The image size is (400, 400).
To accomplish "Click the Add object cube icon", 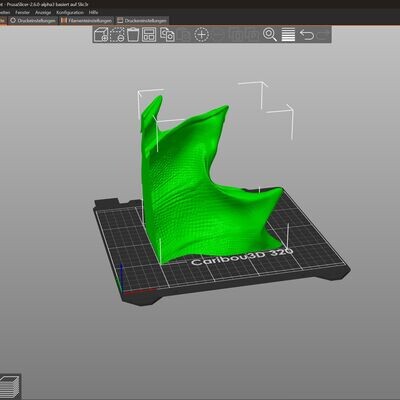I will [x=101, y=35].
